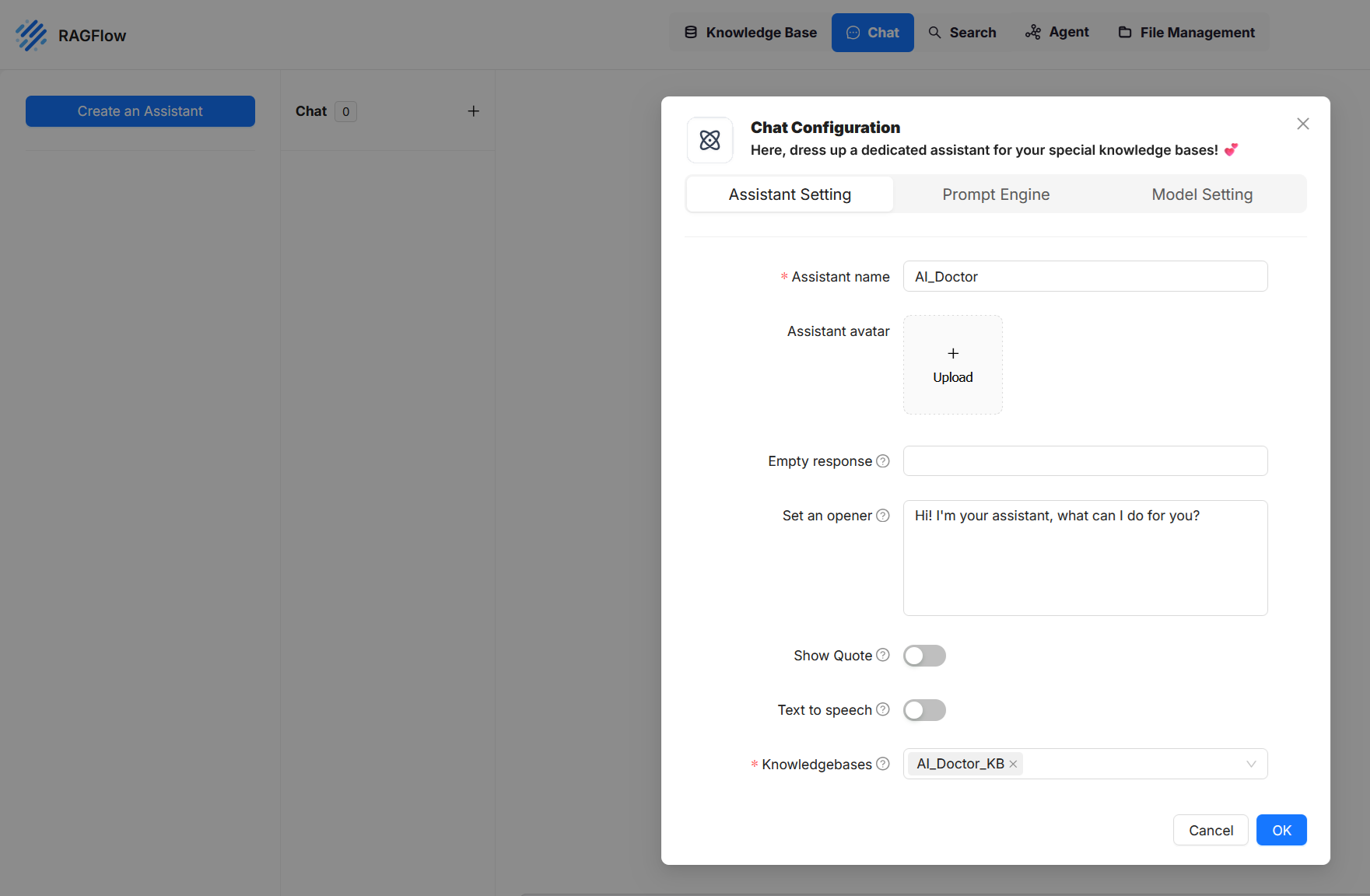
Task: Click the RAGFlow logo icon
Action: (31, 35)
